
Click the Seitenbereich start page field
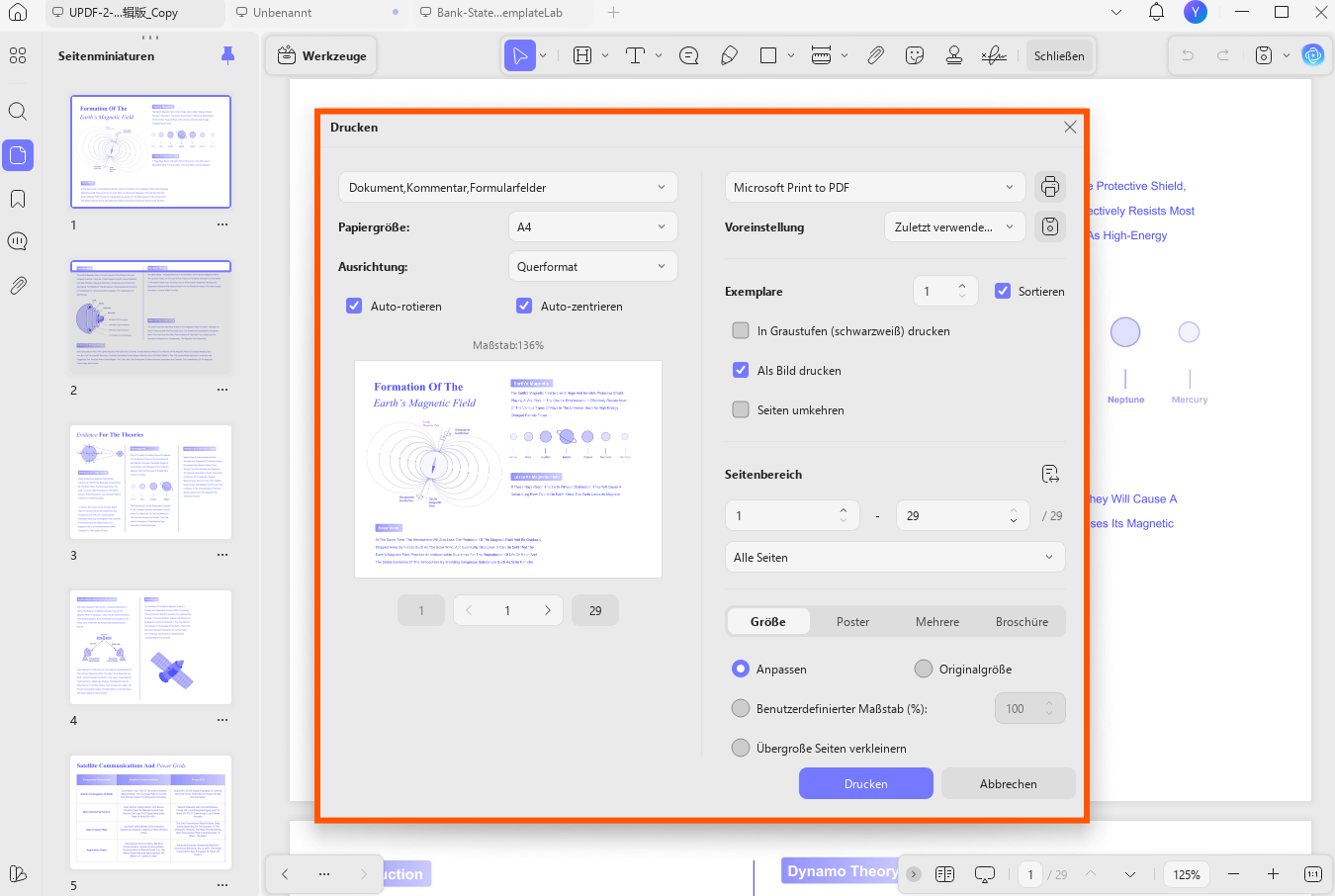pyautogui.click(x=790, y=515)
